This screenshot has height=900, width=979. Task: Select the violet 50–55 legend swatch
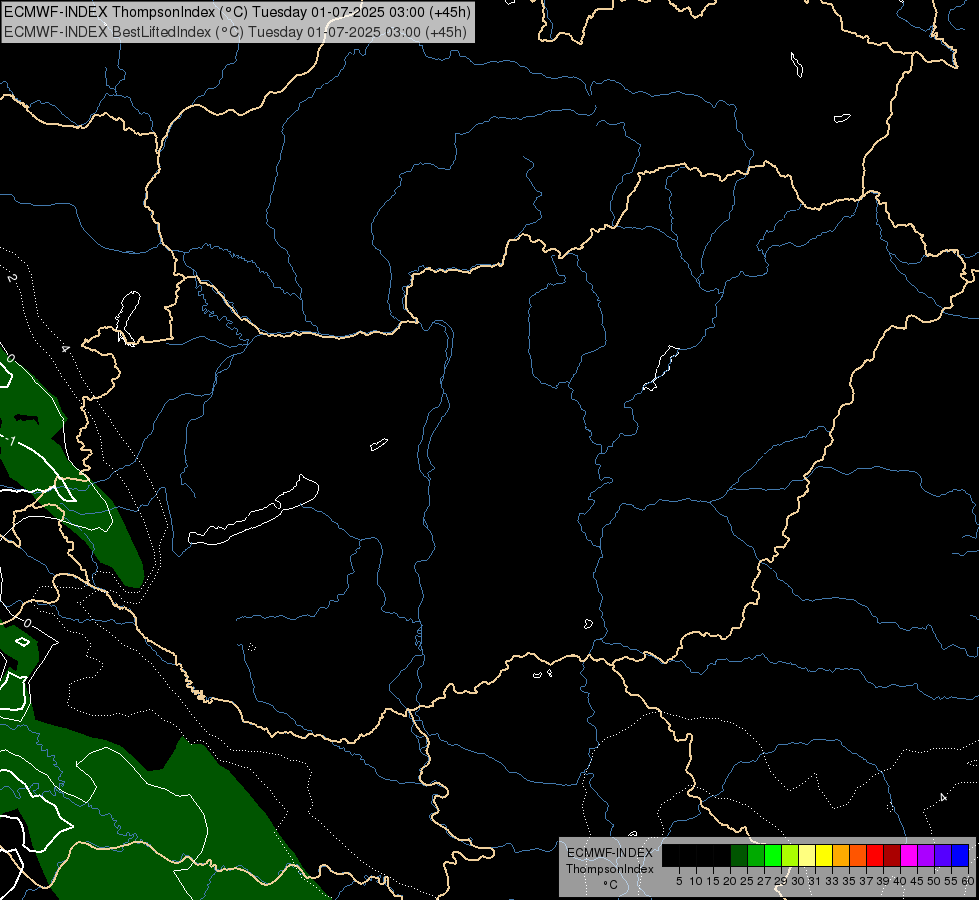[x=943, y=855]
